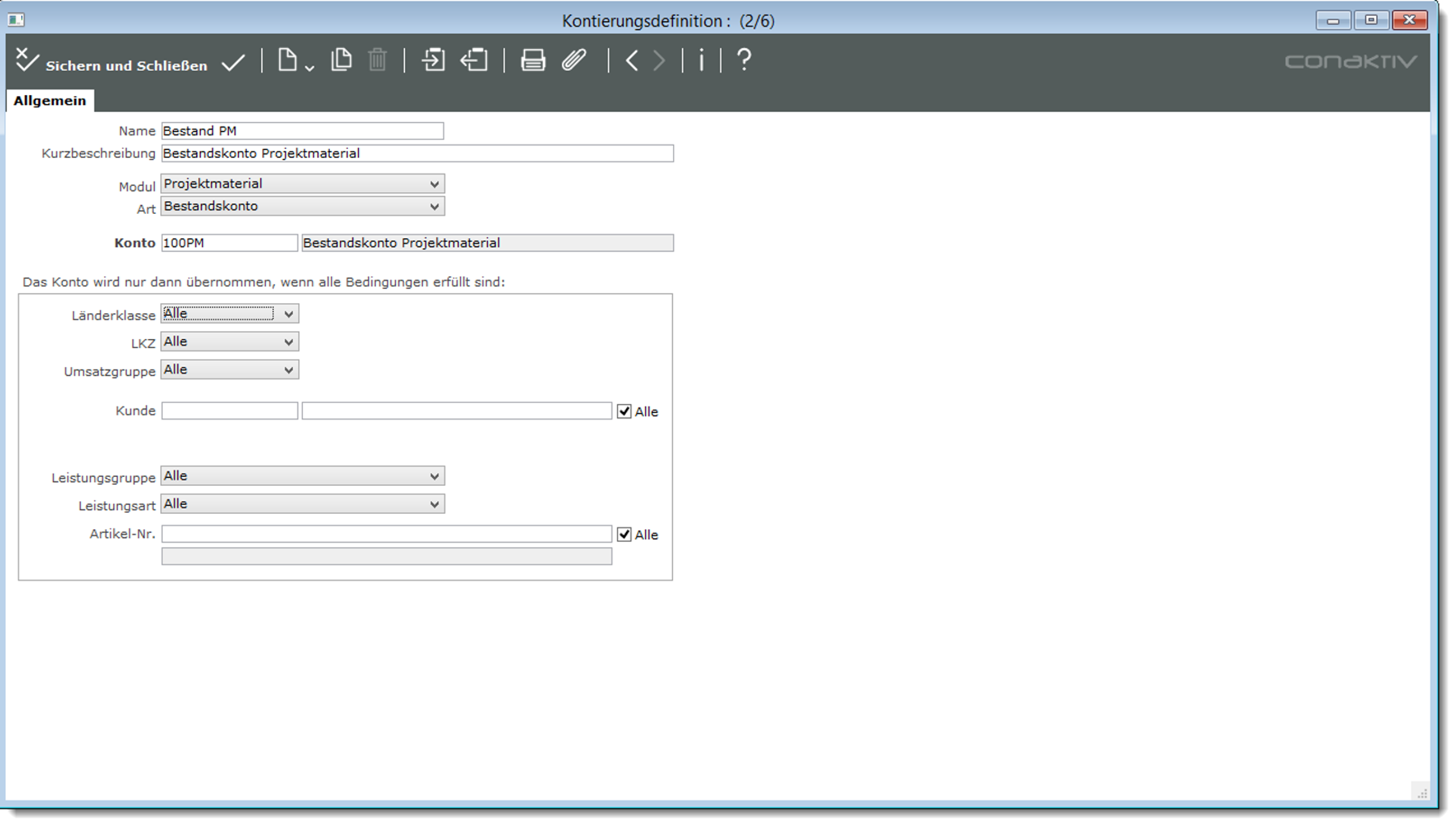Click the import arrow icon

click(x=433, y=60)
